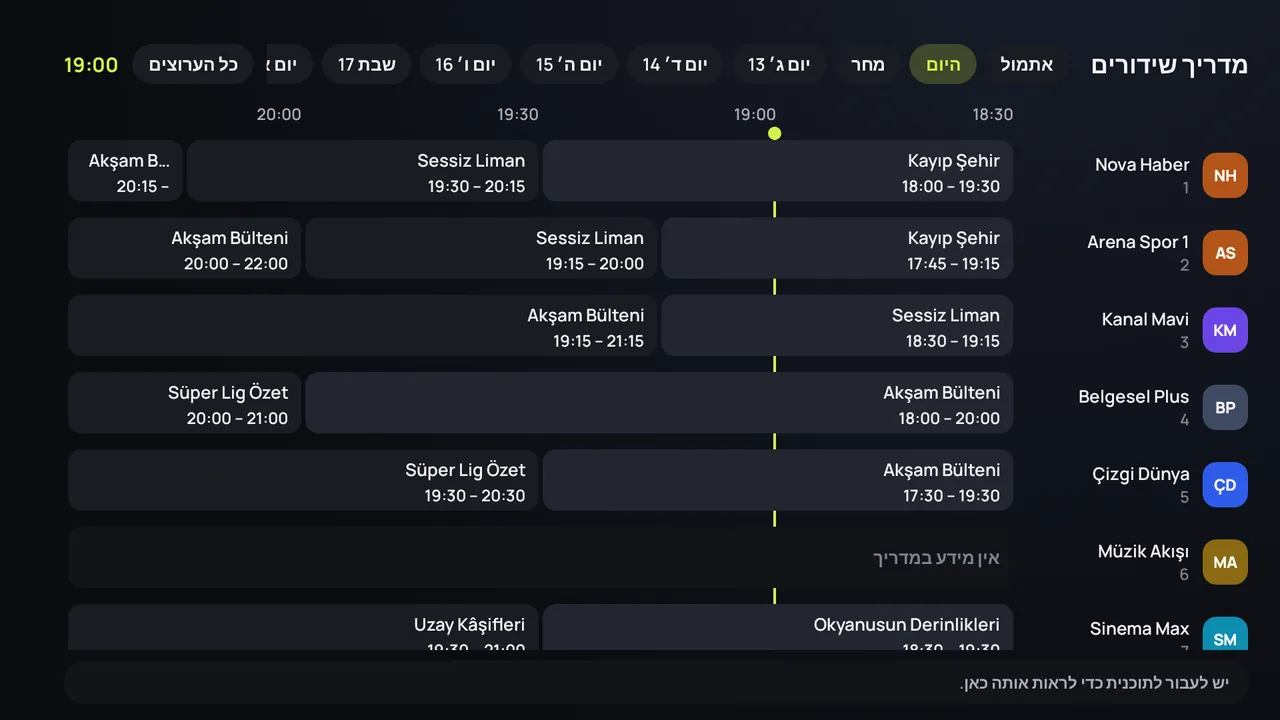The width and height of the screenshot is (1280, 720).
Task: Click the 20:00 timeline label
Action: pyautogui.click(x=279, y=114)
